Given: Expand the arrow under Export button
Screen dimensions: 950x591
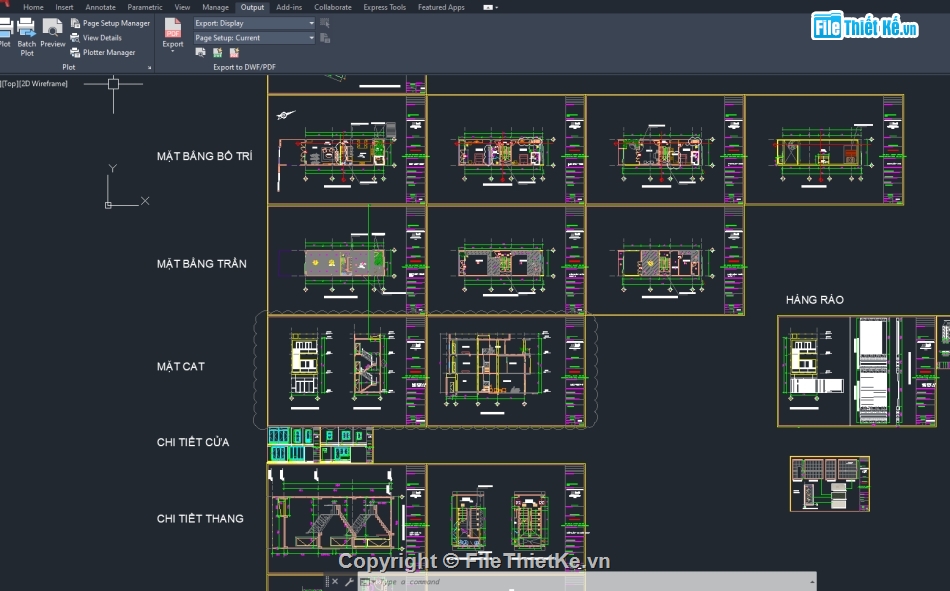Looking at the screenshot, I should (173, 52).
